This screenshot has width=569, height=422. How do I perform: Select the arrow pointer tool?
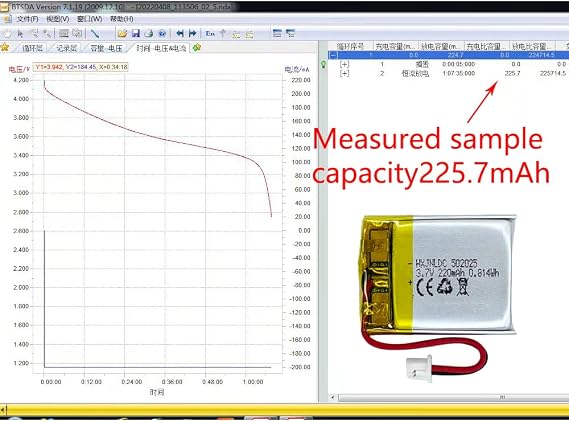pyautogui.click(x=20, y=33)
